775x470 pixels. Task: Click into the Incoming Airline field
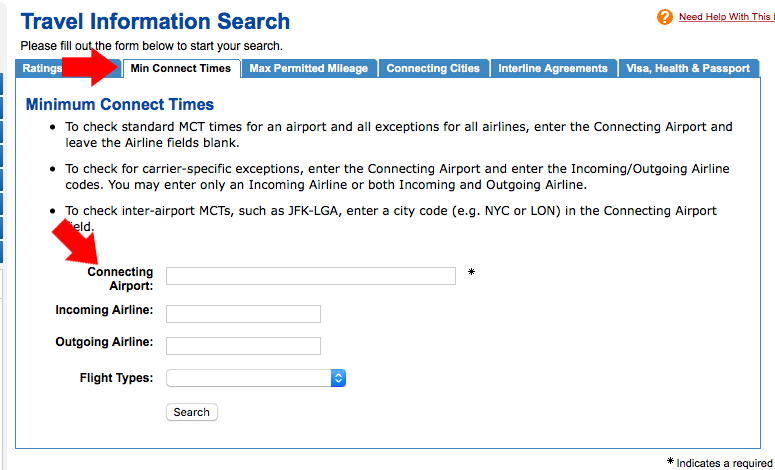(243, 314)
